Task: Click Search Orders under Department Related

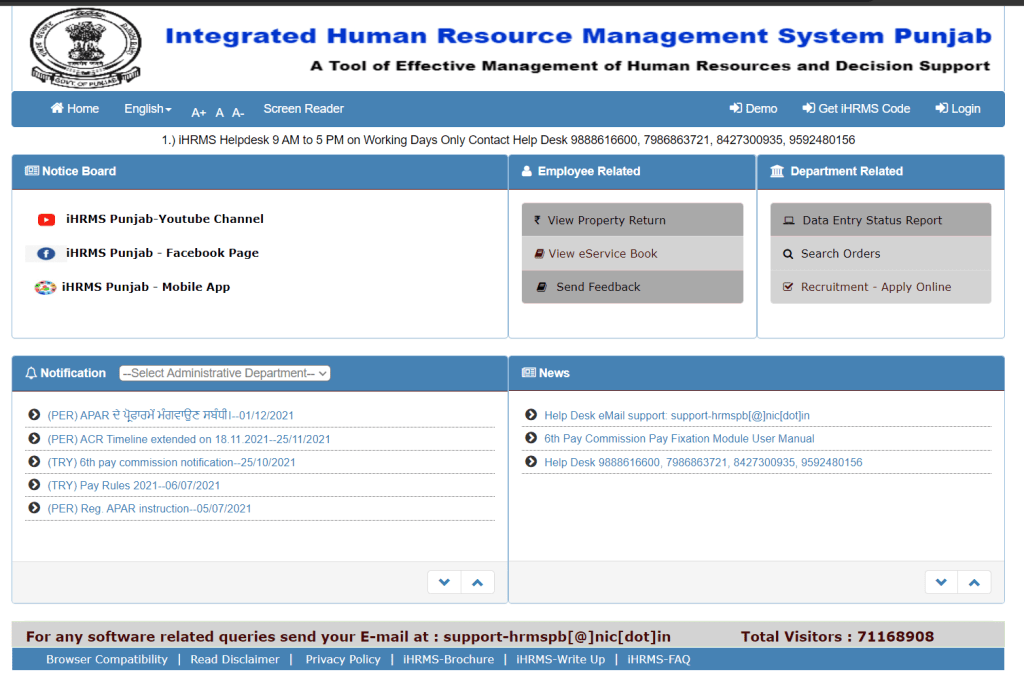Action: 880,253
